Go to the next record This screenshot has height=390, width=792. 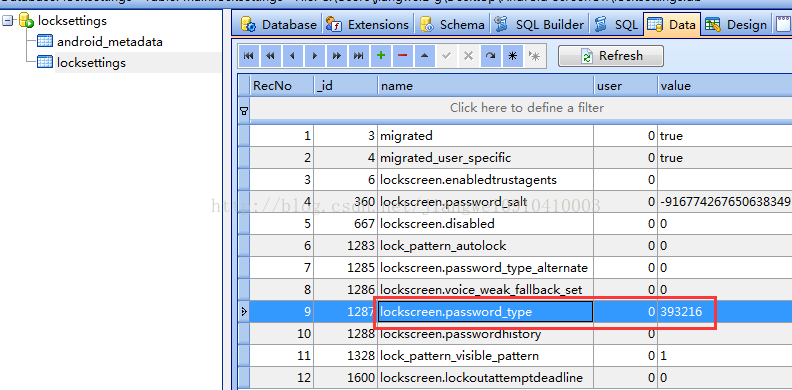tap(315, 56)
